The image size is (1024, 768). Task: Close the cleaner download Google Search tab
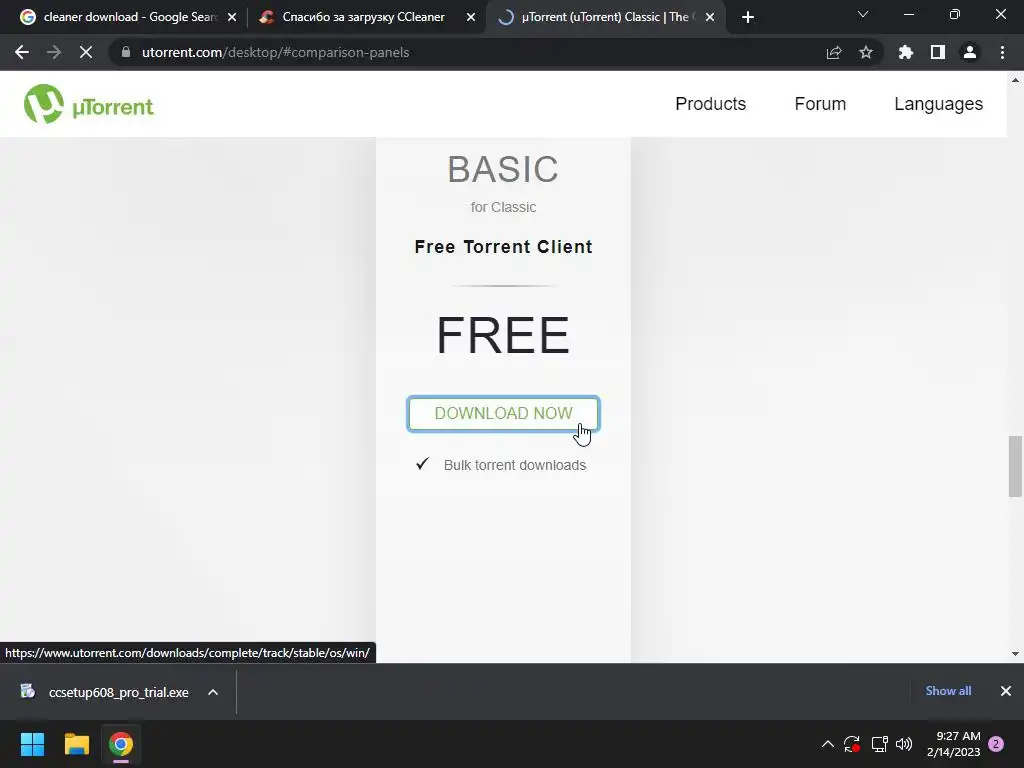pyautogui.click(x=232, y=18)
